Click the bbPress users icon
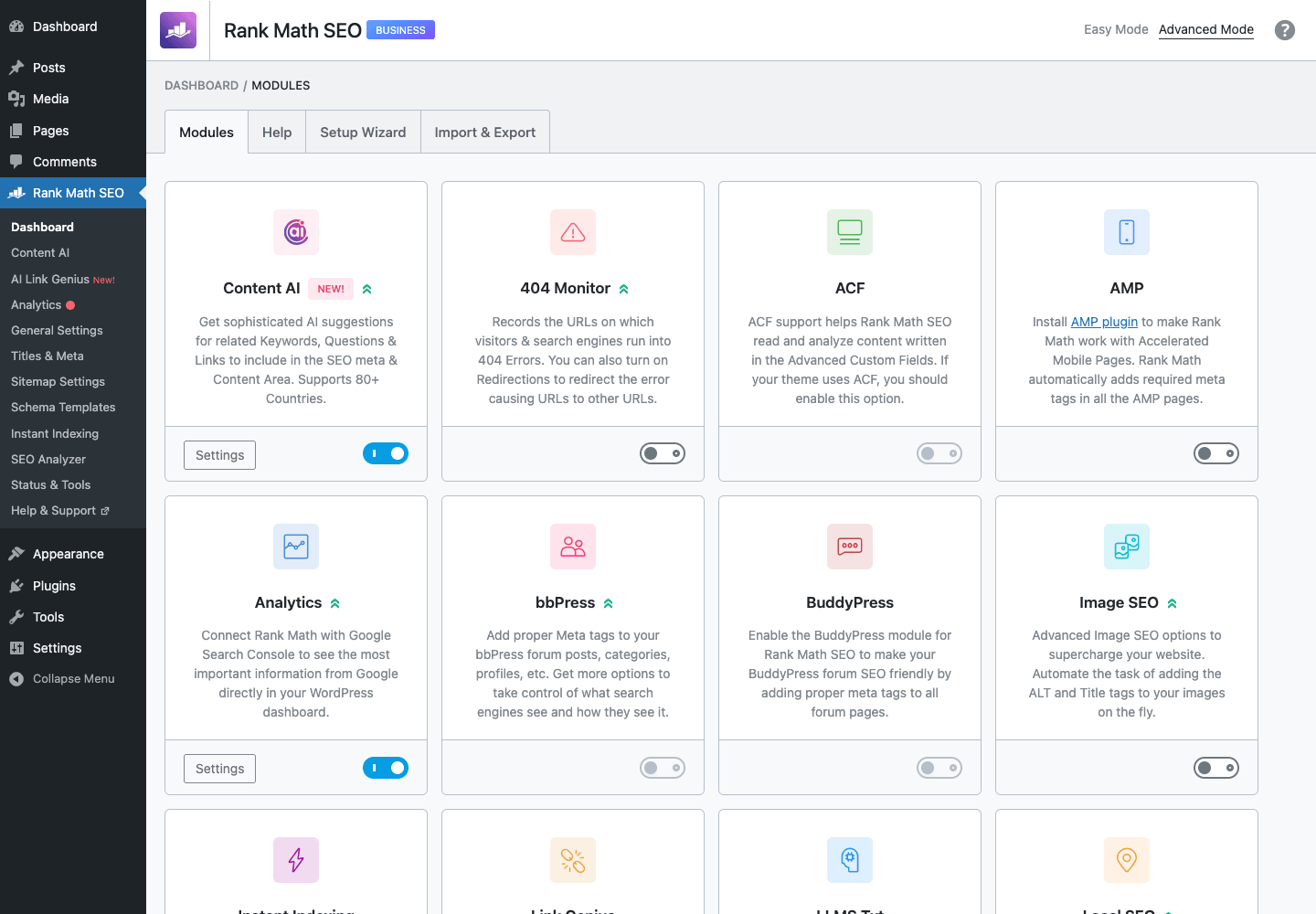 (573, 547)
